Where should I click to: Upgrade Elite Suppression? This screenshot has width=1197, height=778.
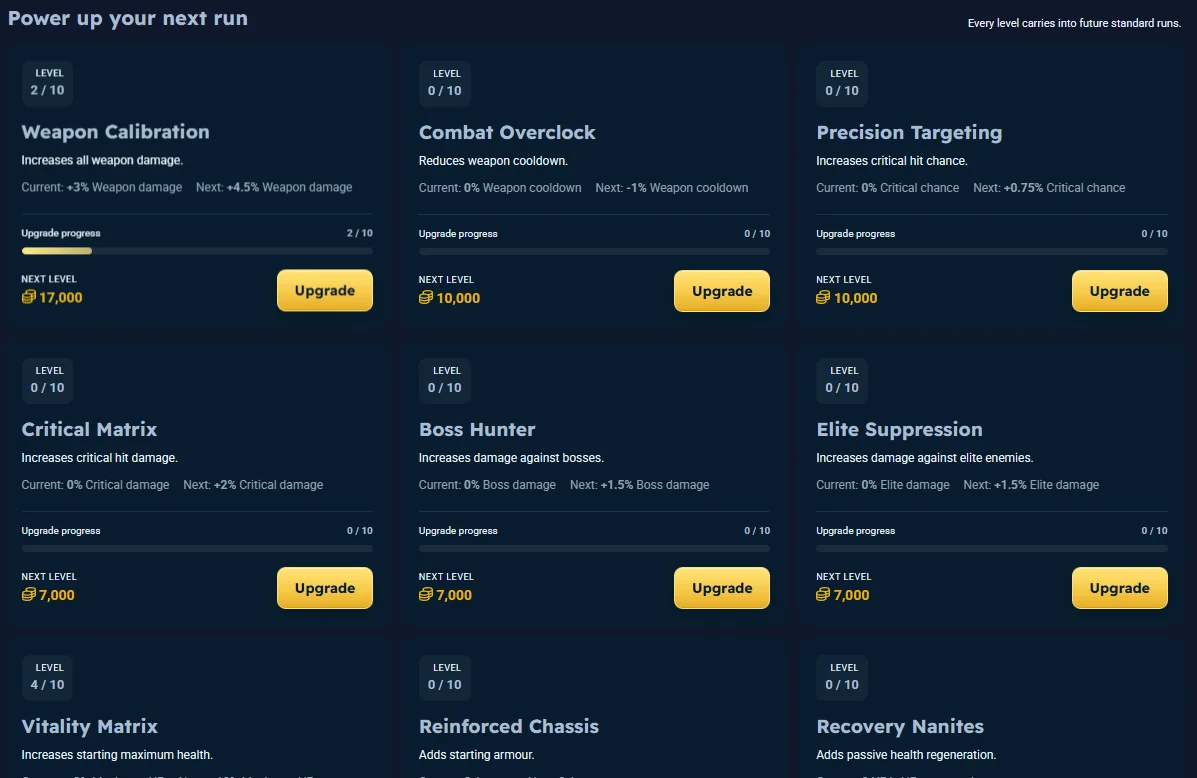pyautogui.click(x=1119, y=588)
